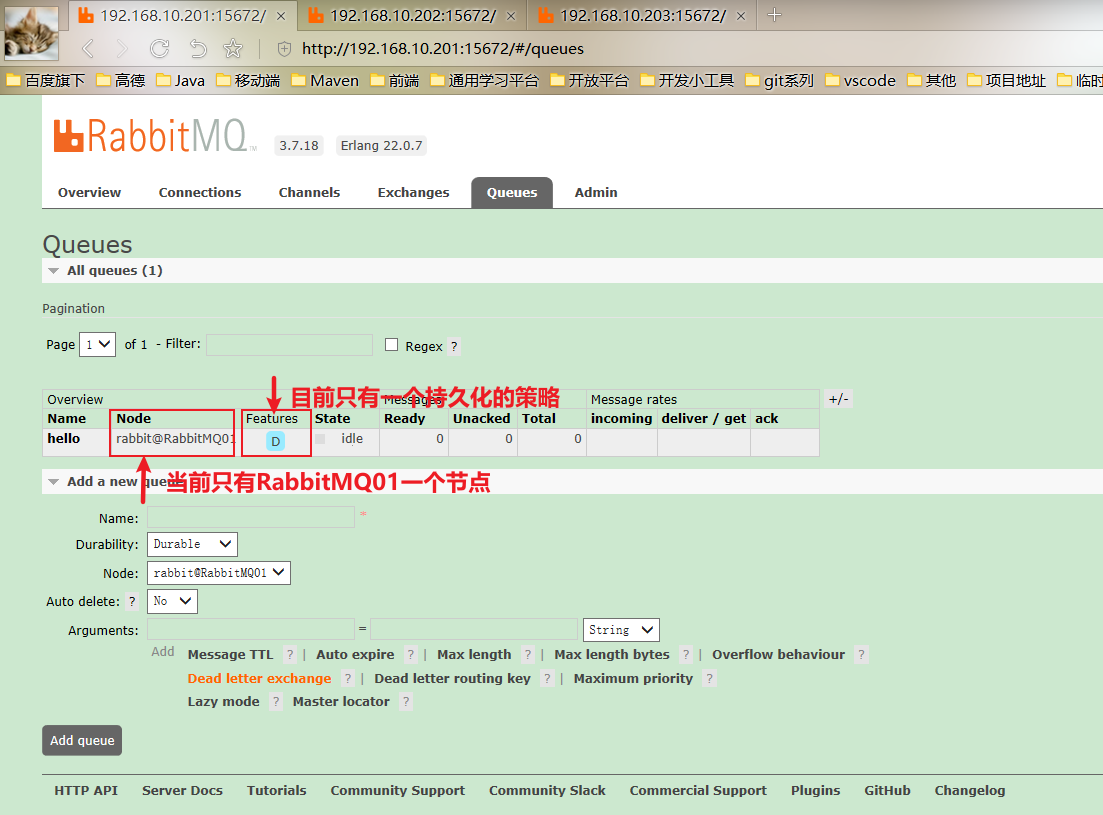Click the queue Name input field
Image resolution: width=1103 pixels, height=815 pixels.
pos(250,518)
